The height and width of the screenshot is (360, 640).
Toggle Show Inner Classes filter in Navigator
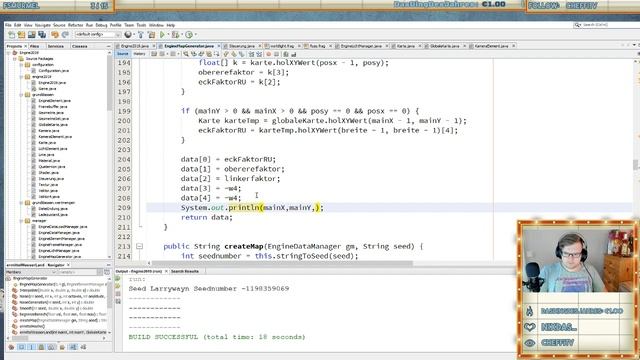click(x=51, y=347)
